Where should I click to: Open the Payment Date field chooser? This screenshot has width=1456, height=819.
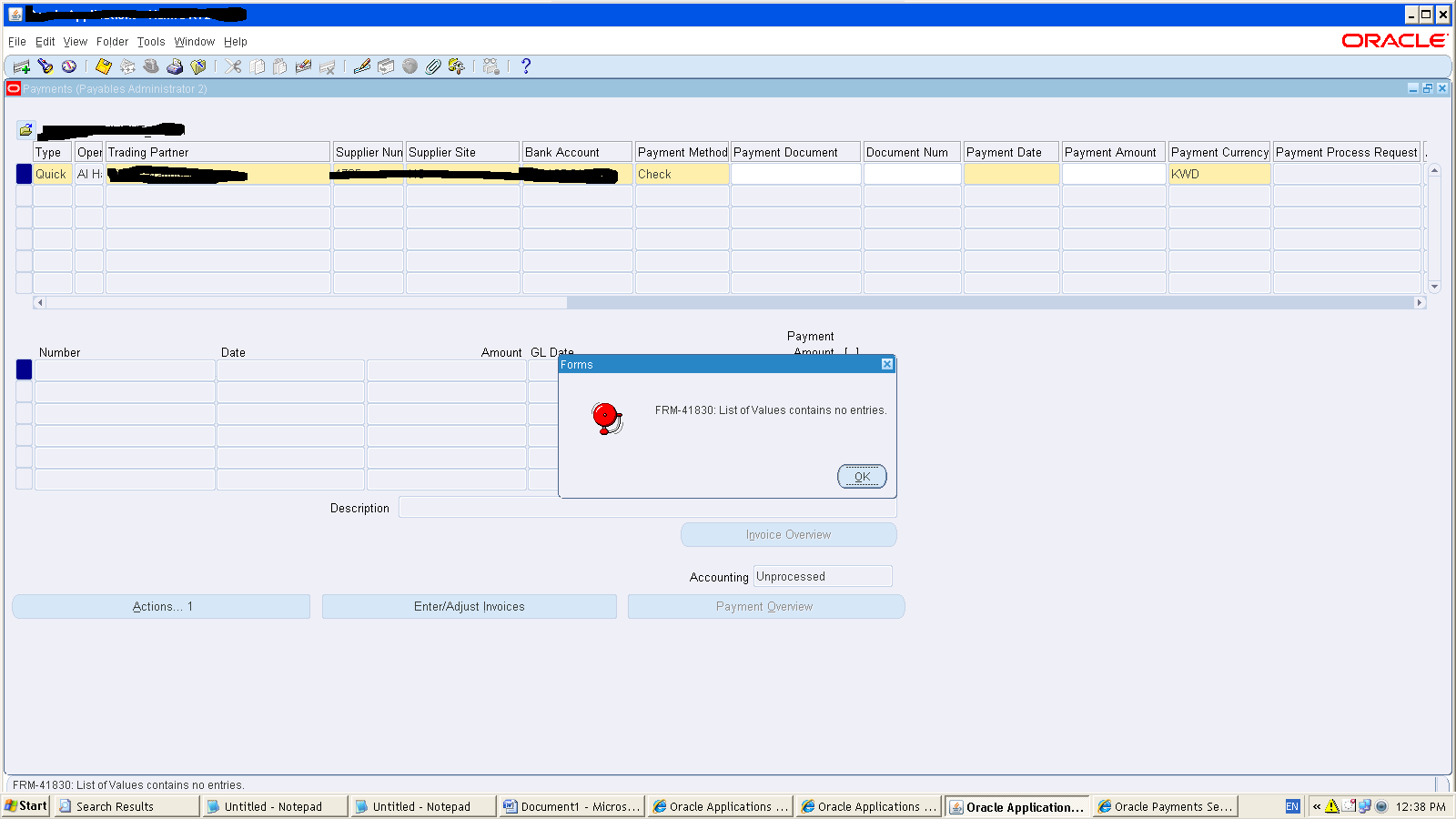point(1010,173)
